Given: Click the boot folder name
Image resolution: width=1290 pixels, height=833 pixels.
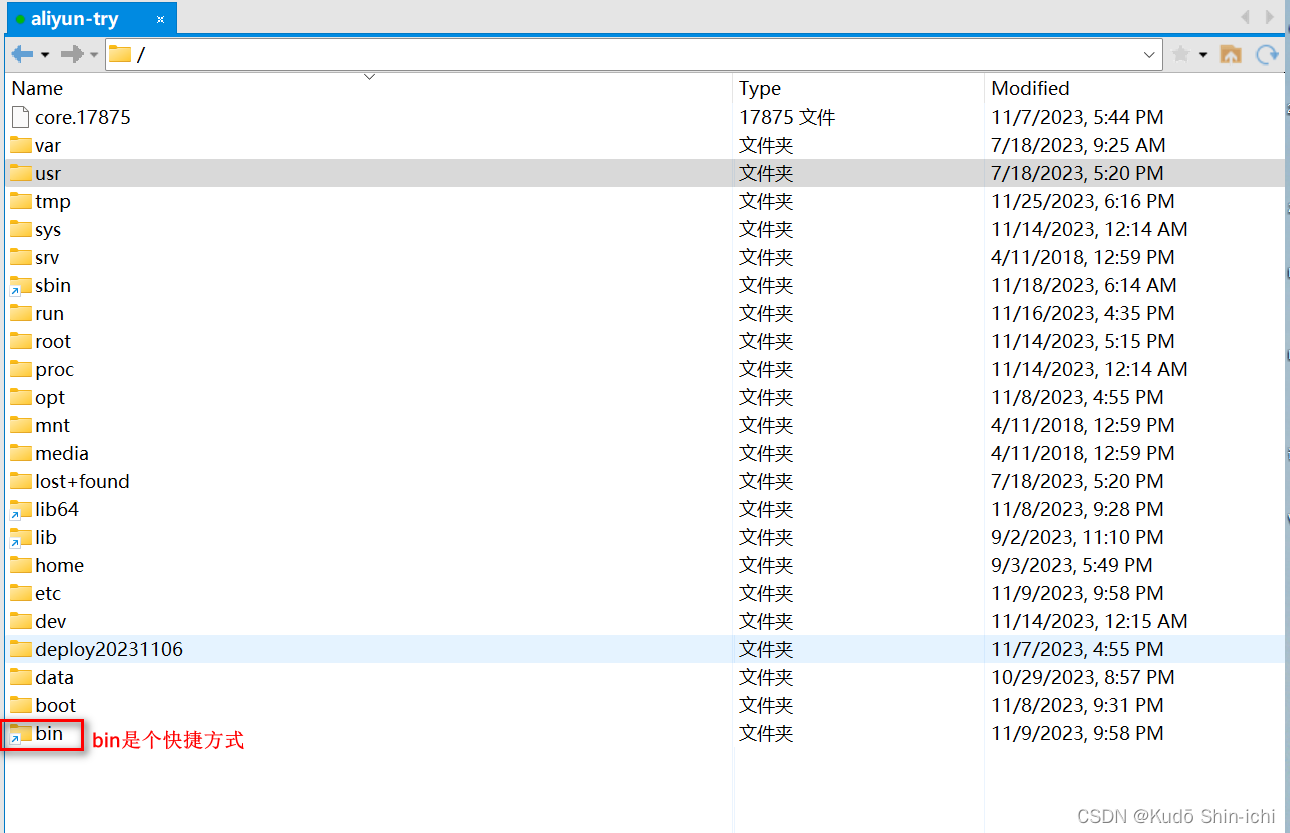Looking at the screenshot, I should [56, 705].
